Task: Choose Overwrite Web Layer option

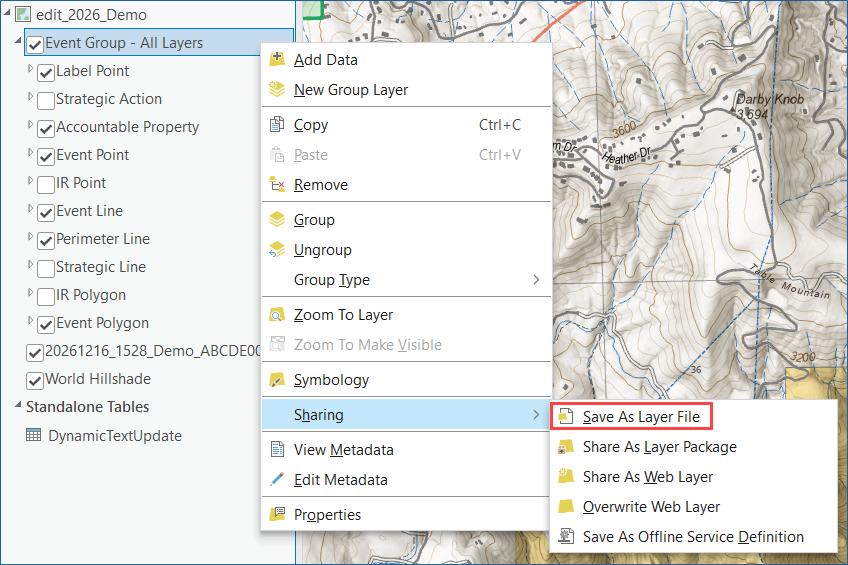Action: [693, 507]
